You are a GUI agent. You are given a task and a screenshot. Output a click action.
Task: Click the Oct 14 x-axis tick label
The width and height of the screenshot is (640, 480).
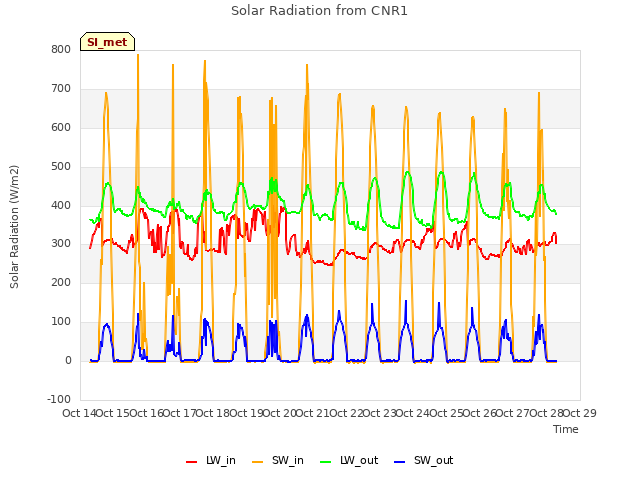click(79, 413)
